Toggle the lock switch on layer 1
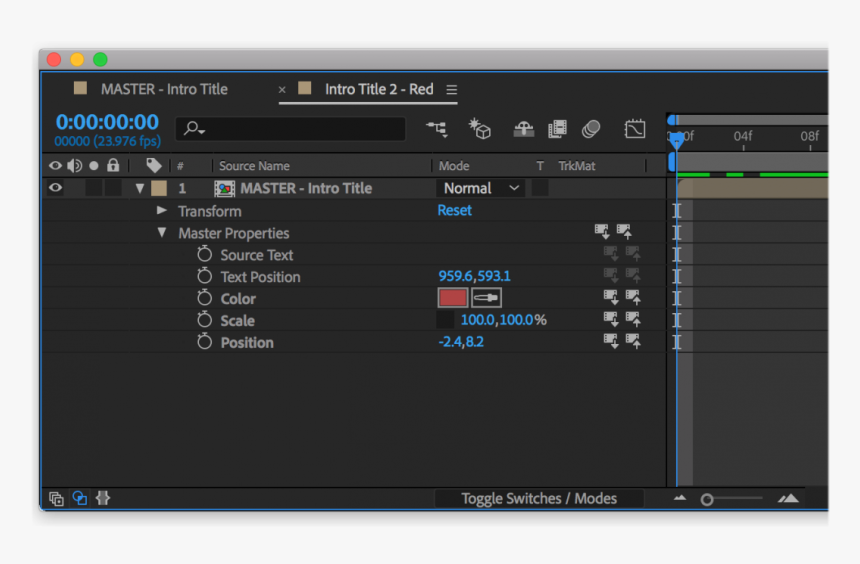This screenshot has width=860, height=564. (113, 188)
